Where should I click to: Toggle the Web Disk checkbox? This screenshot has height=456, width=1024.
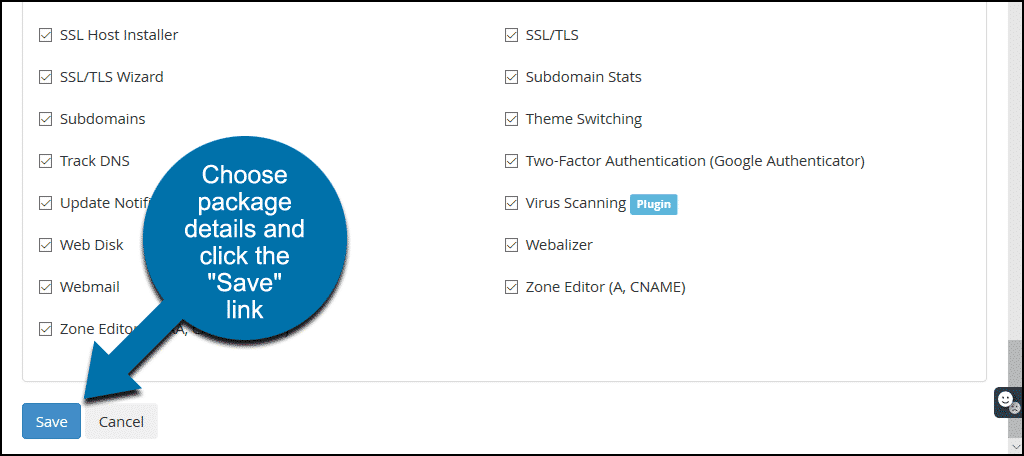coord(45,246)
